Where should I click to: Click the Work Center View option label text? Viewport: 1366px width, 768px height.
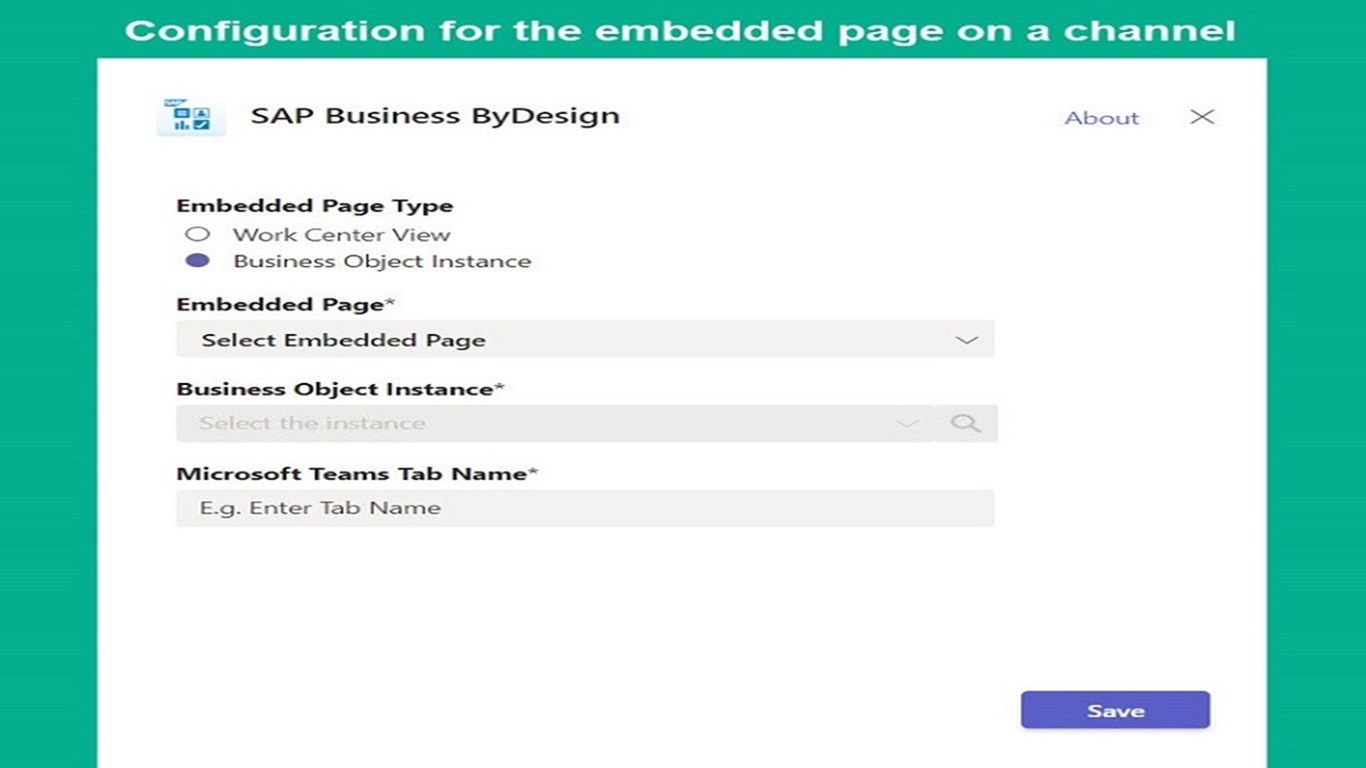pyautogui.click(x=341, y=235)
